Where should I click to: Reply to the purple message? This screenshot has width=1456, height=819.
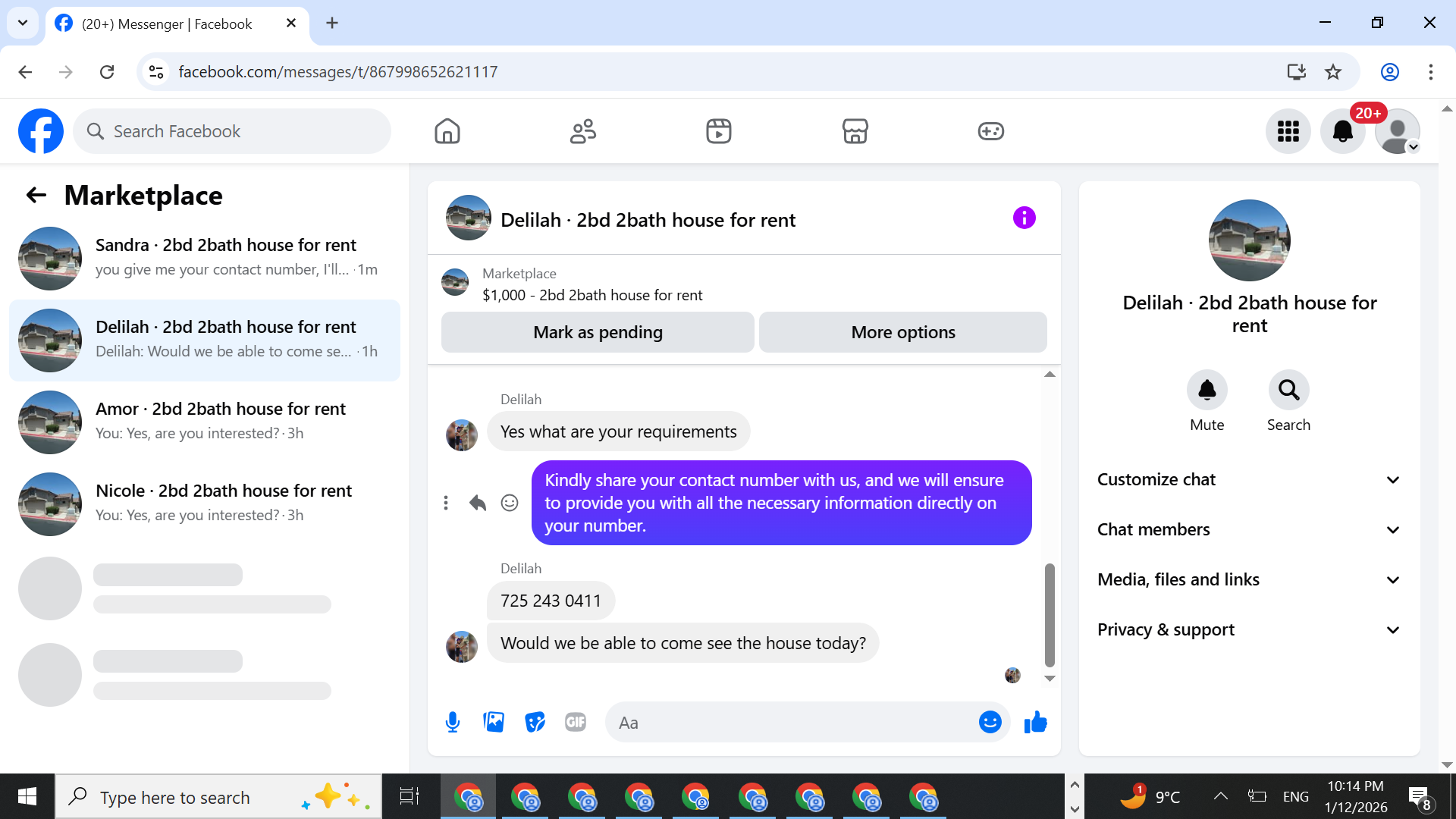[x=477, y=503]
